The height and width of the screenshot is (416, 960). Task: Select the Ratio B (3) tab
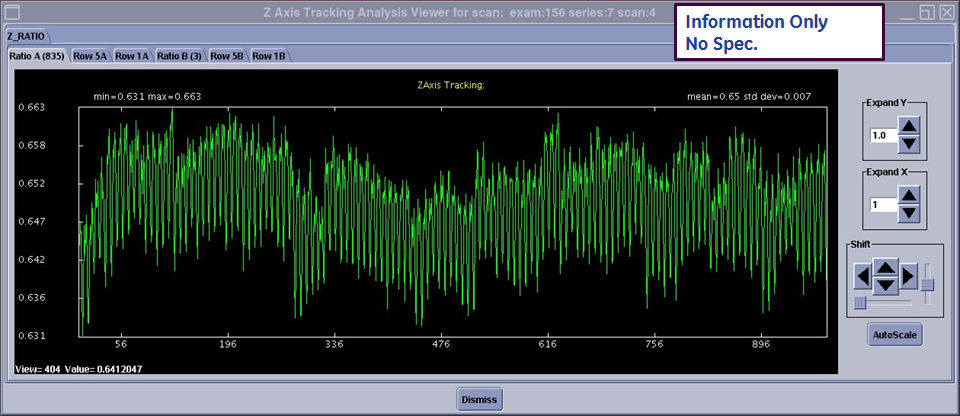pos(180,56)
